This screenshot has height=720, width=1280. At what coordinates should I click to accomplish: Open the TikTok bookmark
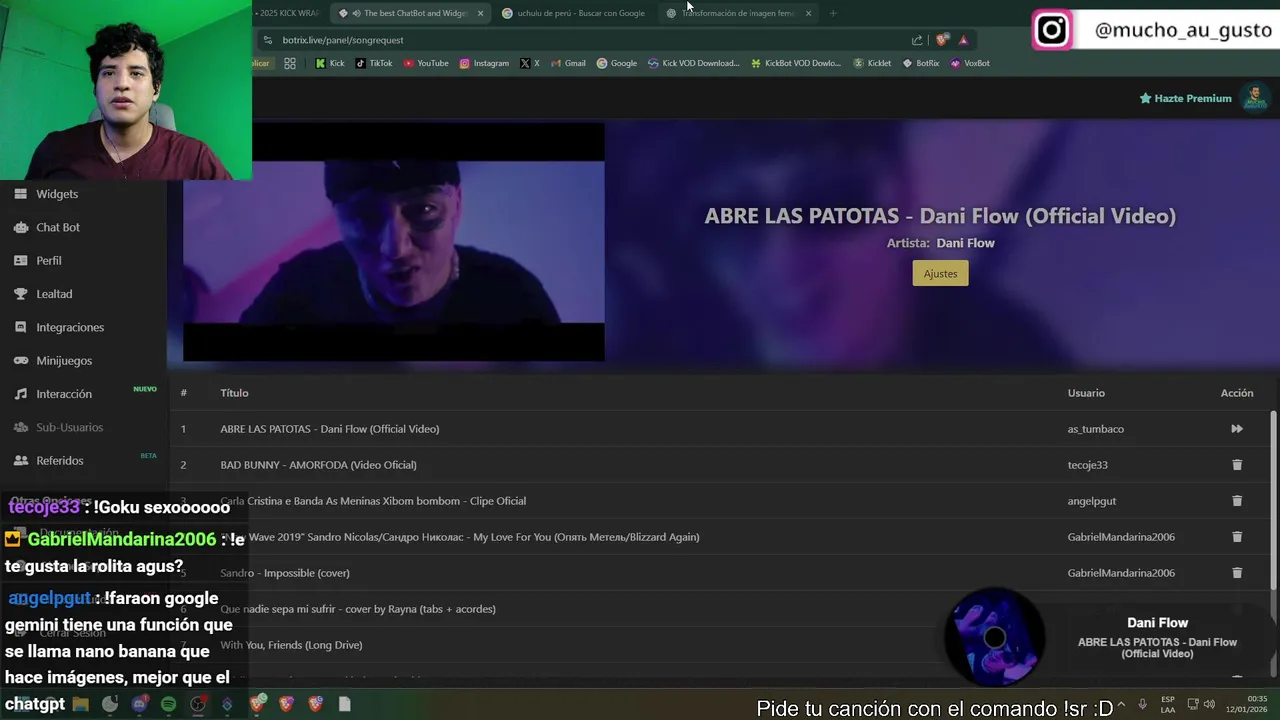[374, 63]
